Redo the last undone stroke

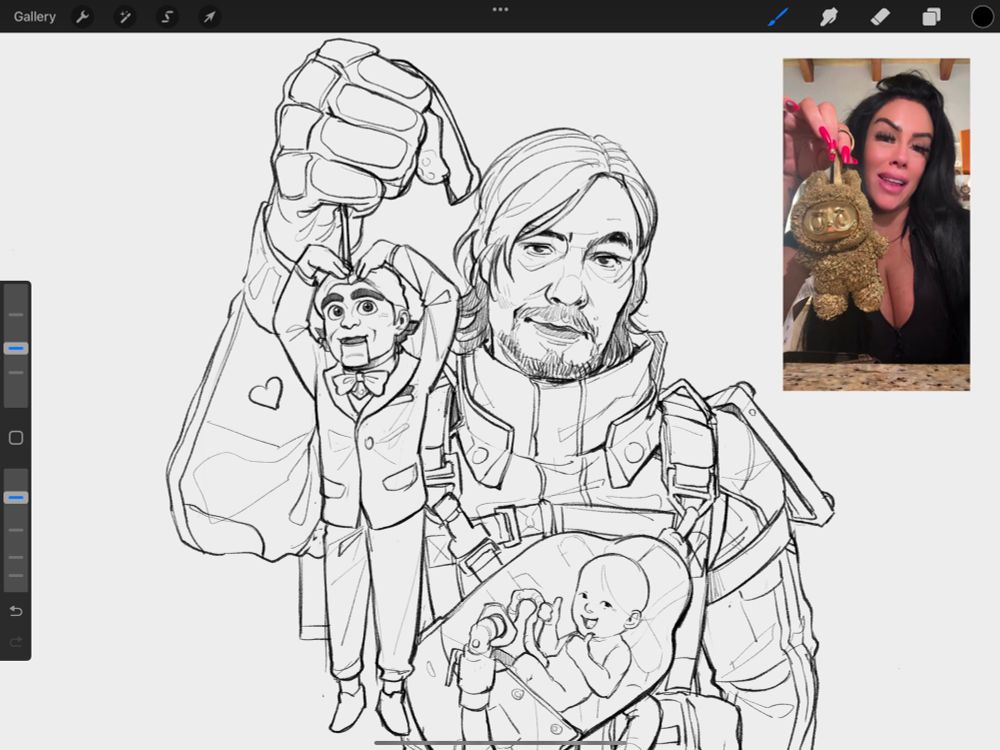click(x=16, y=642)
